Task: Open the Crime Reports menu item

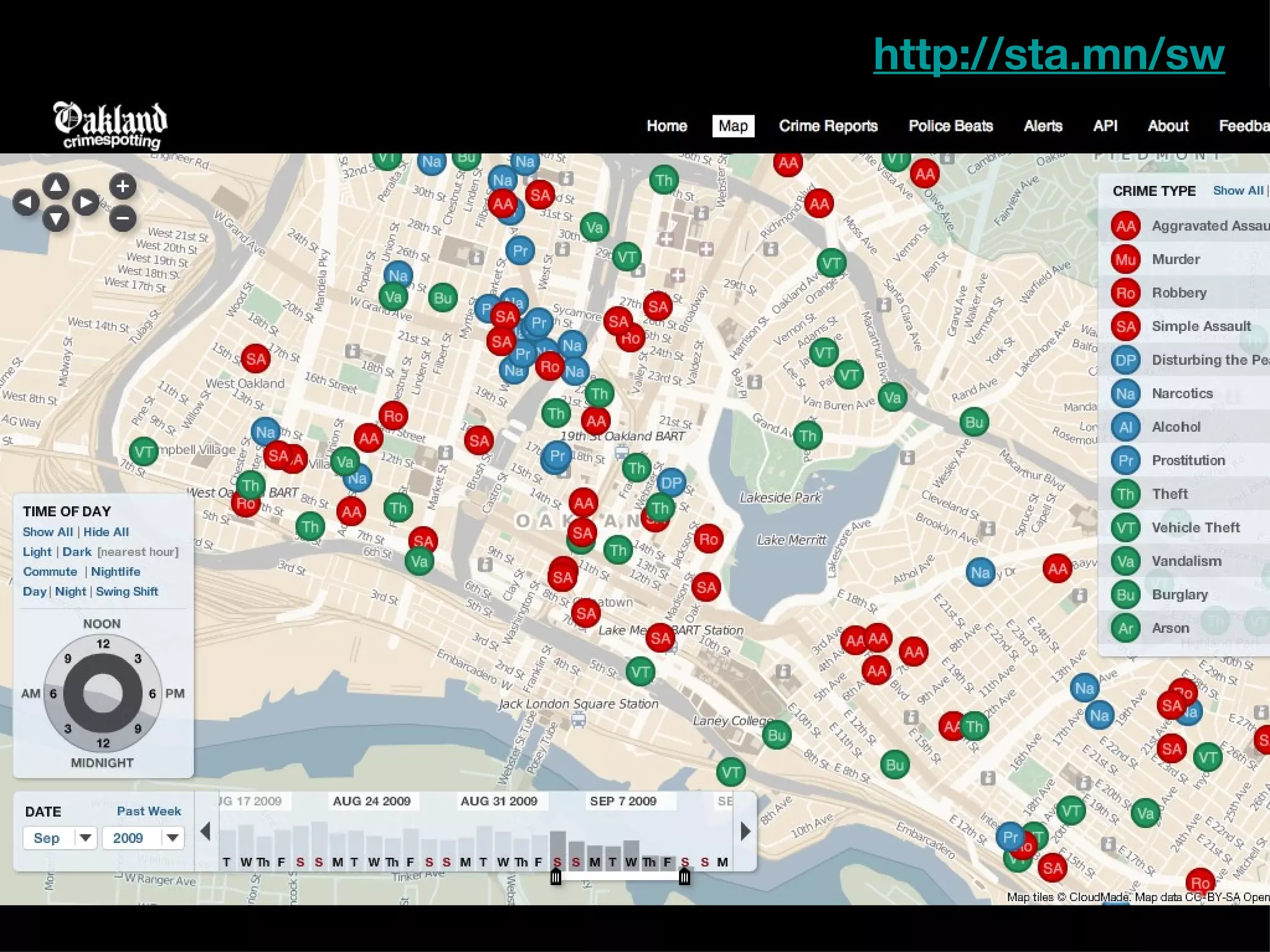Action: click(x=828, y=126)
